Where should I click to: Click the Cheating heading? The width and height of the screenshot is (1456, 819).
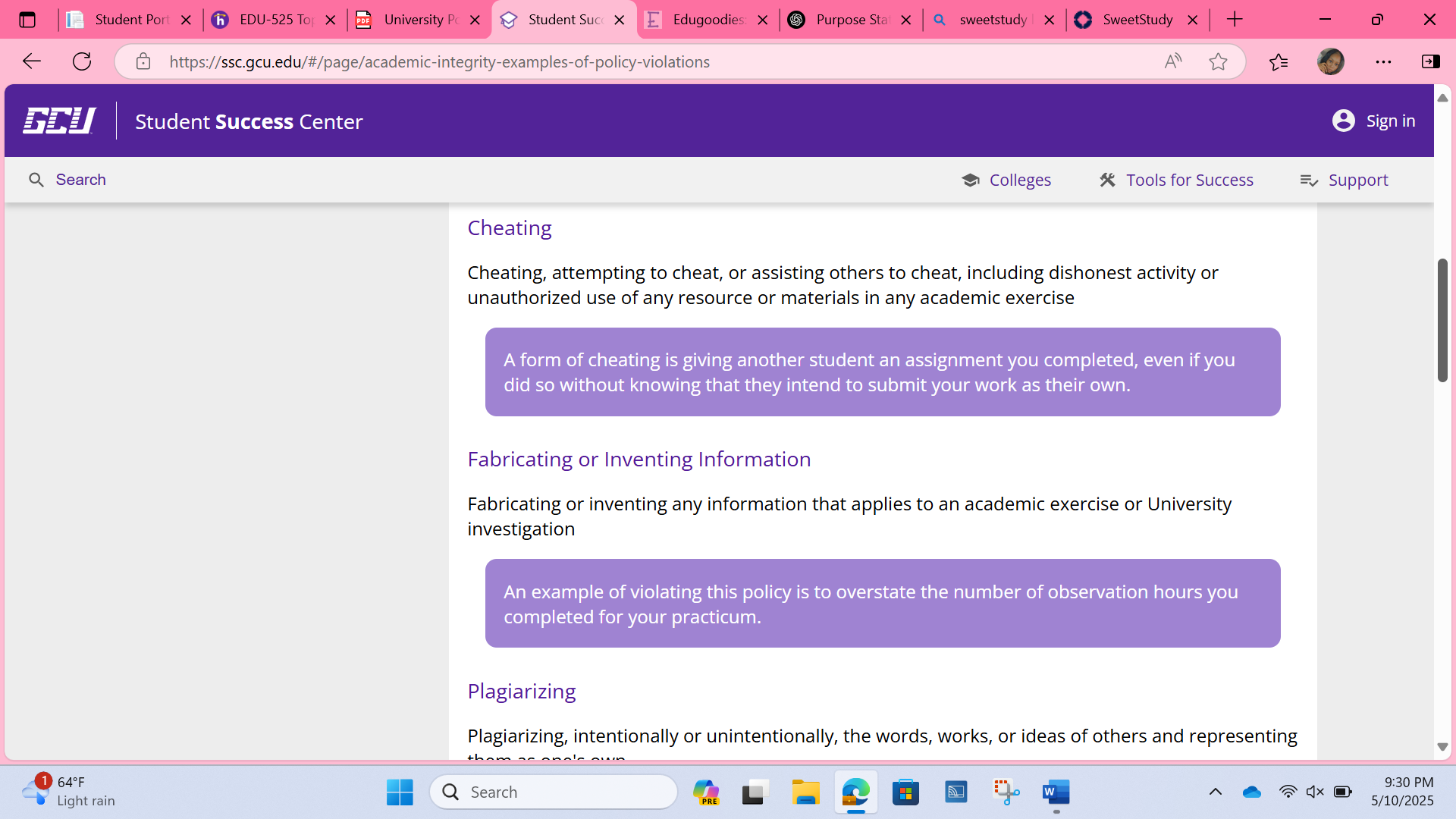coord(509,228)
